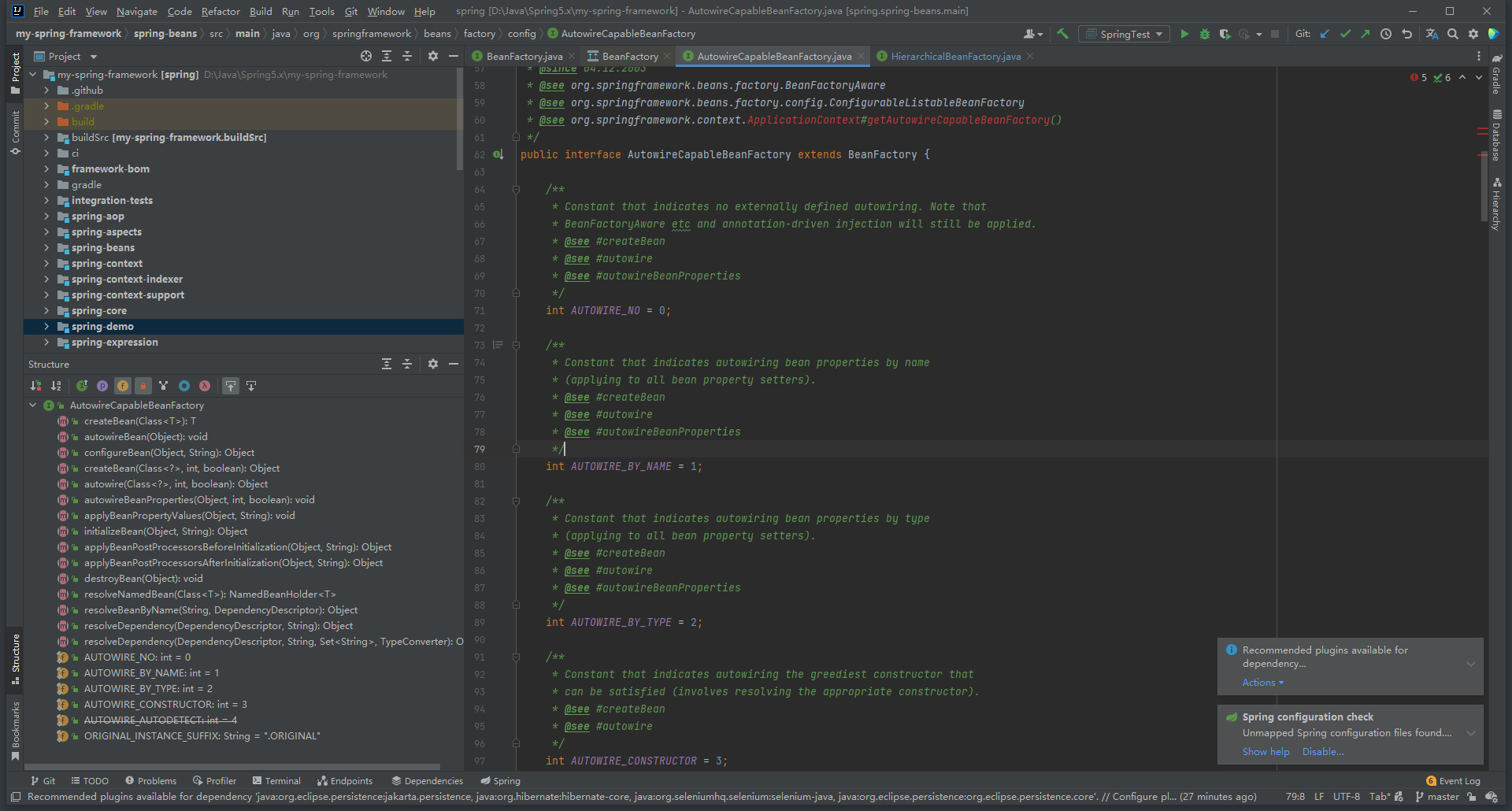The height and width of the screenshot is (811, 1512).
Task: Toggle show fields in Structure
Action: (123, 386)
